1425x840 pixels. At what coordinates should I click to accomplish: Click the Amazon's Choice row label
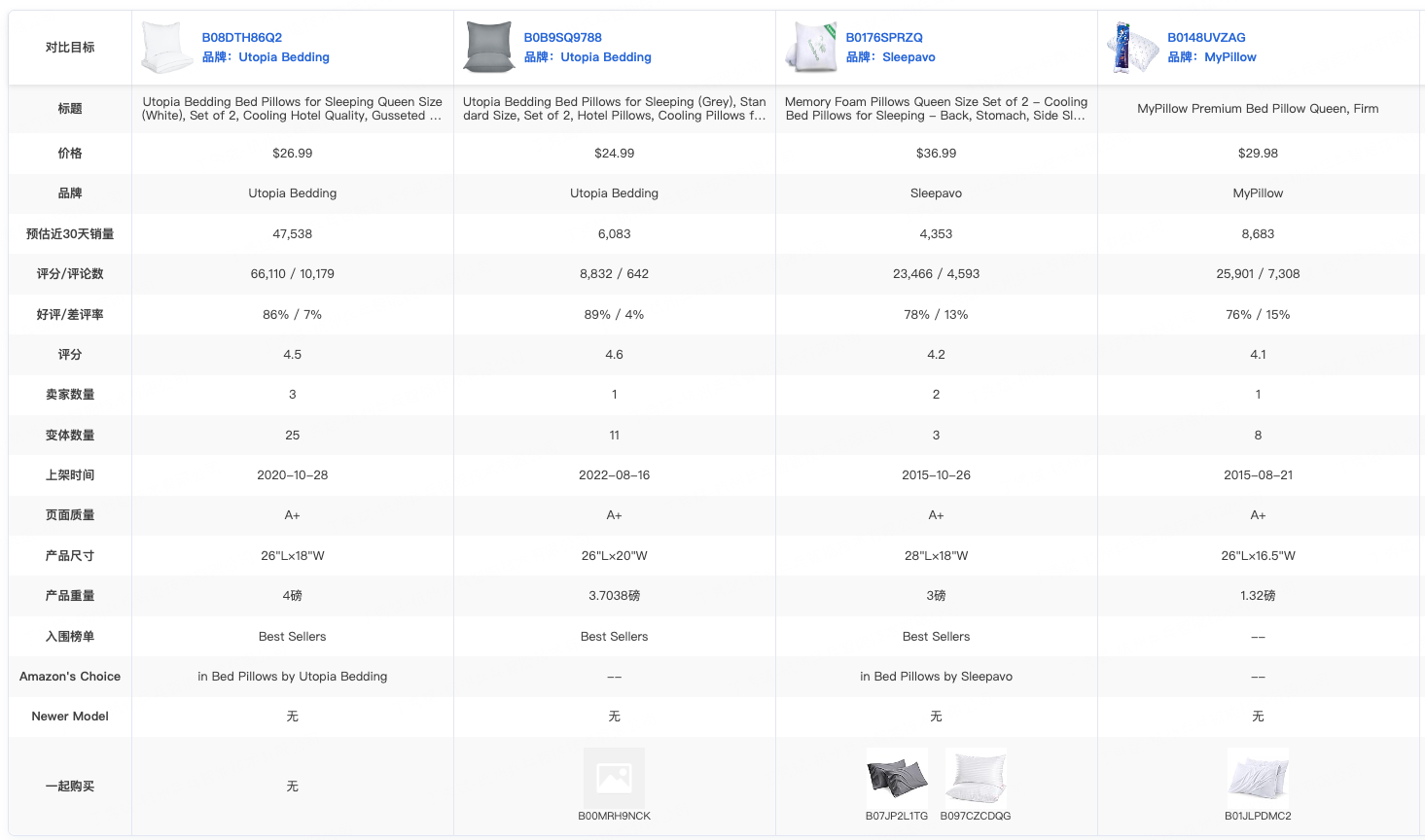click(x=70, y=677)
